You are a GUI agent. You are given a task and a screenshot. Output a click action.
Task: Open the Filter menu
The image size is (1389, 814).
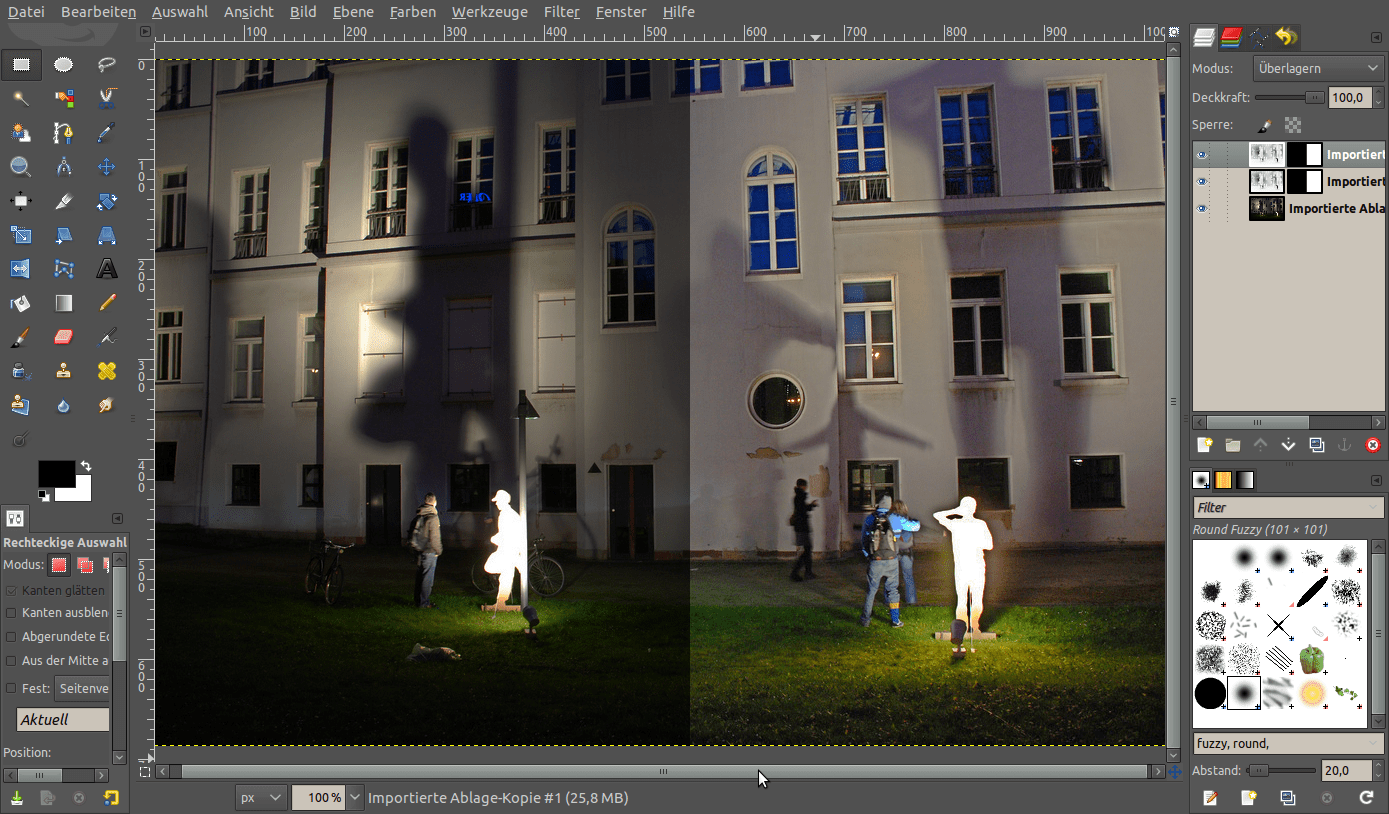point(561,11)
